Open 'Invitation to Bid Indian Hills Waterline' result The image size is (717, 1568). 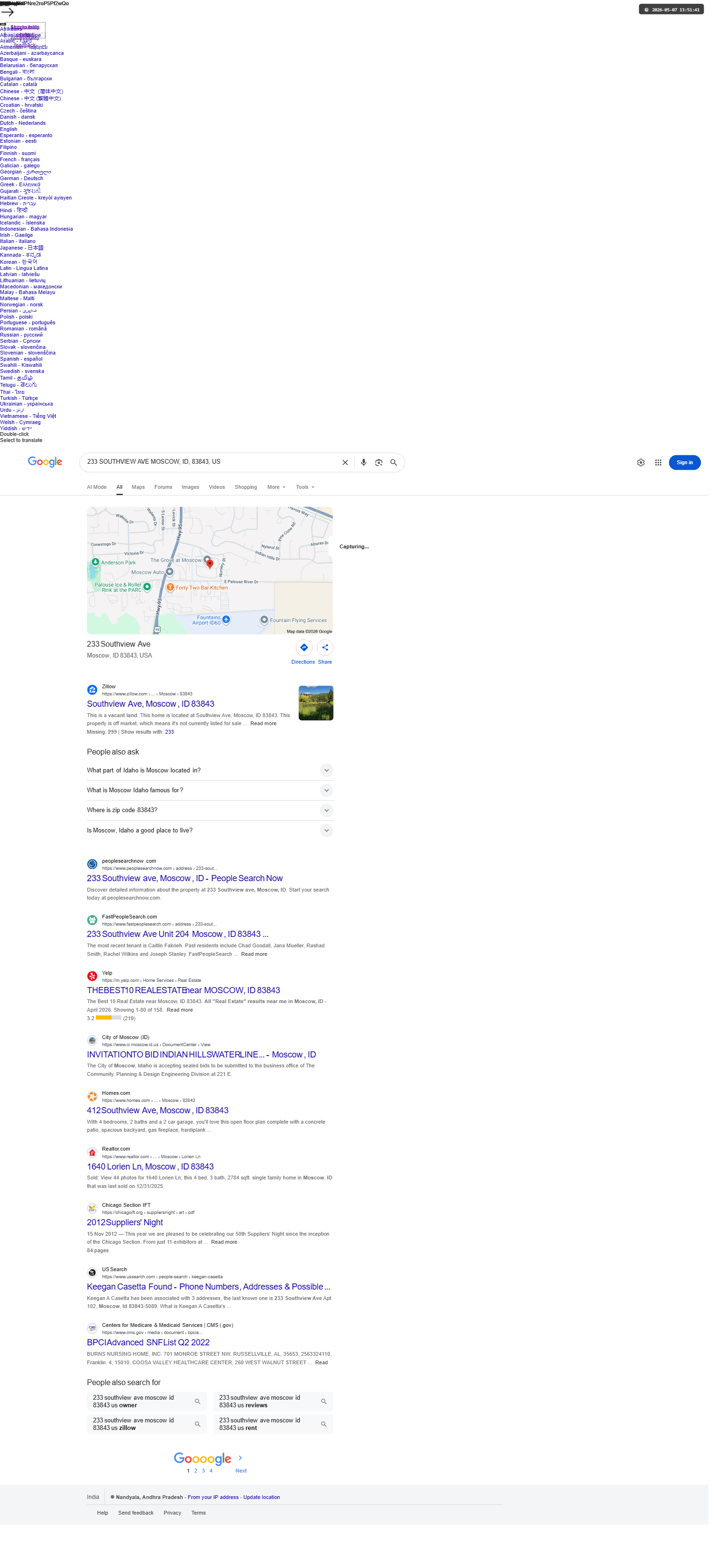click(x=201, y=1055)
